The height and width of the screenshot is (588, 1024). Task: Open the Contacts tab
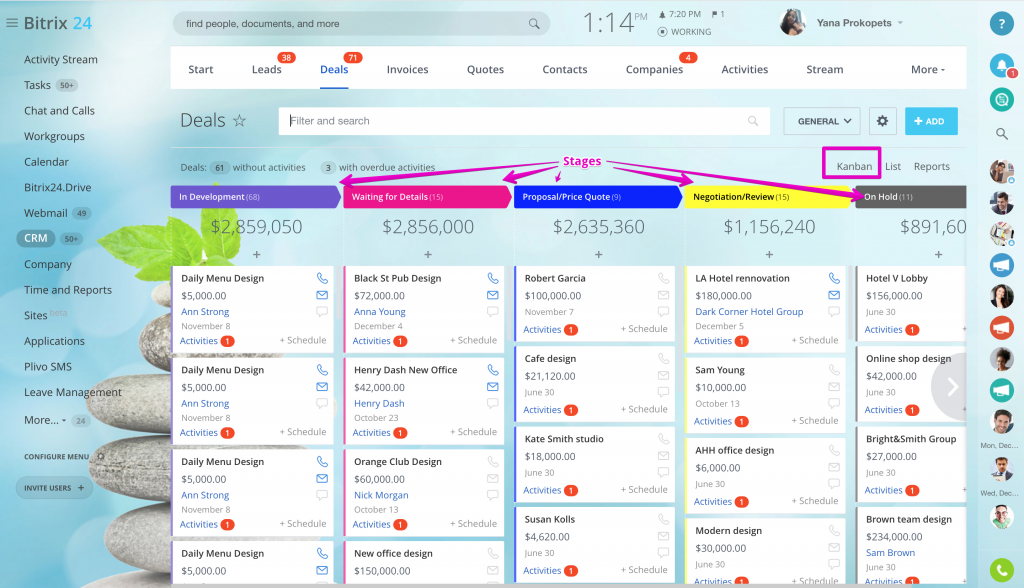coord(565,69)
